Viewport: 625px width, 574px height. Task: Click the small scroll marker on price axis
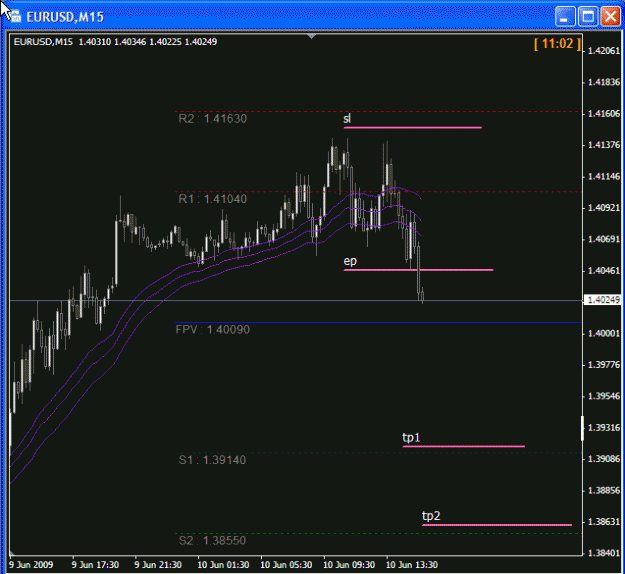(x=582, y=429)
